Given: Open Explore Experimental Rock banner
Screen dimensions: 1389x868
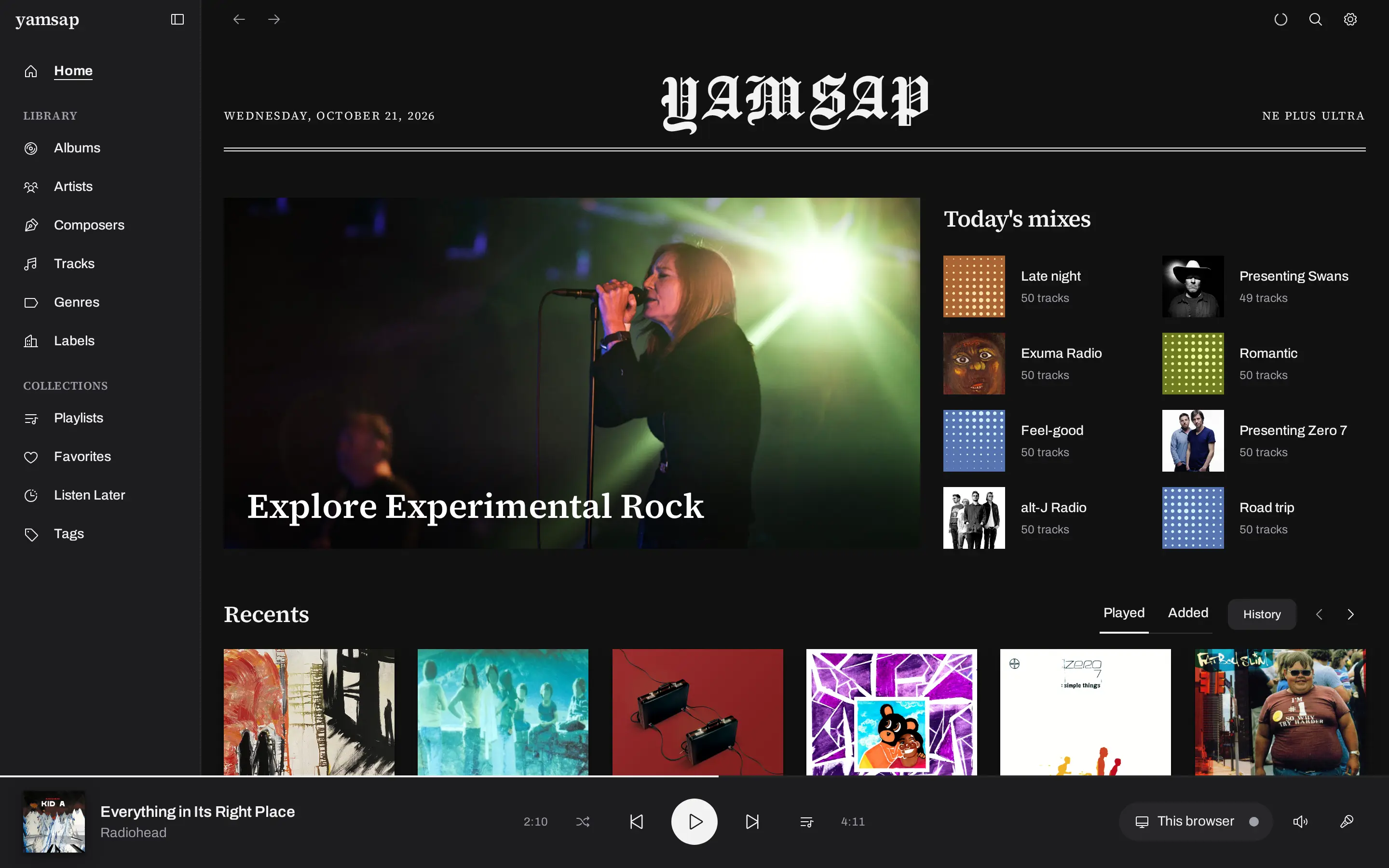Looking at the screenshot, I should [572, 373].
